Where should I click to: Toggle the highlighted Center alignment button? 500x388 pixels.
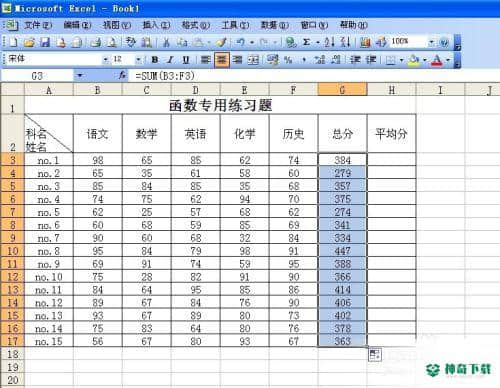(x=222, y=60)
